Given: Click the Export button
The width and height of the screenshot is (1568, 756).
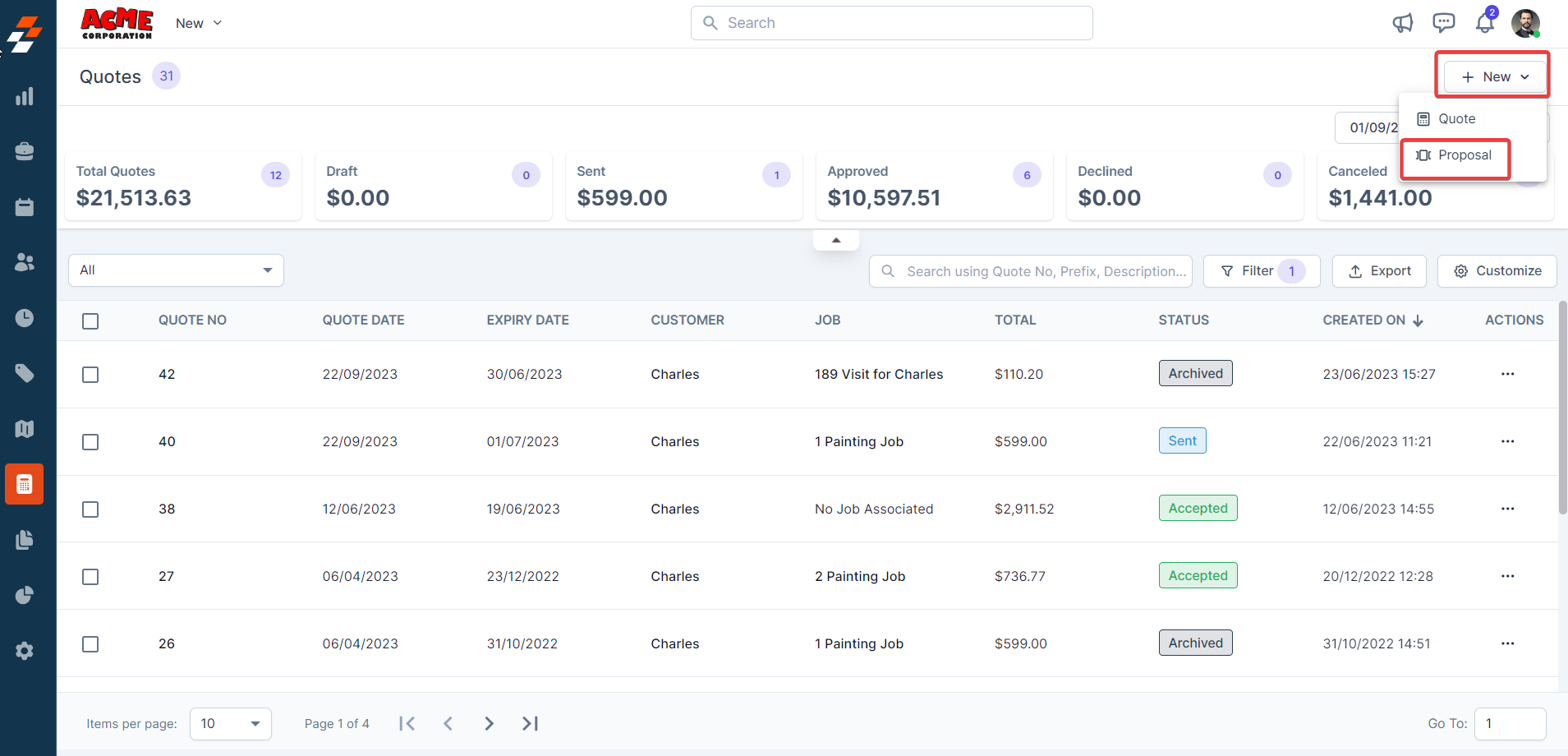Looking at the screenshot, I should tap(1379, 271).
